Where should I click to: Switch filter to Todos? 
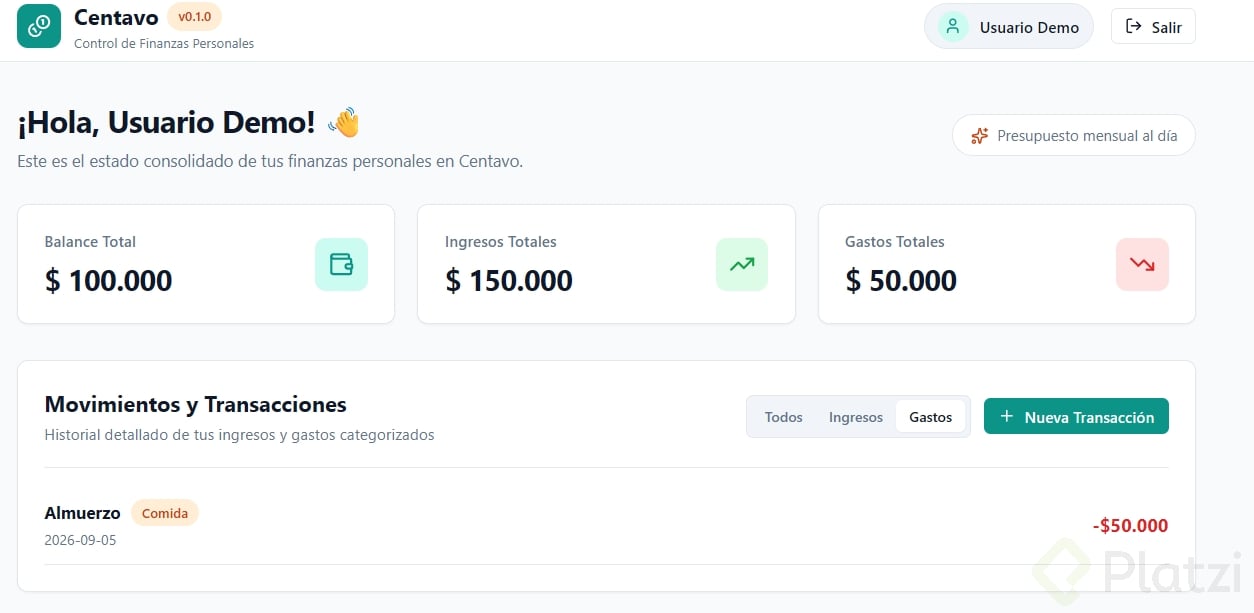click(784, 417)
